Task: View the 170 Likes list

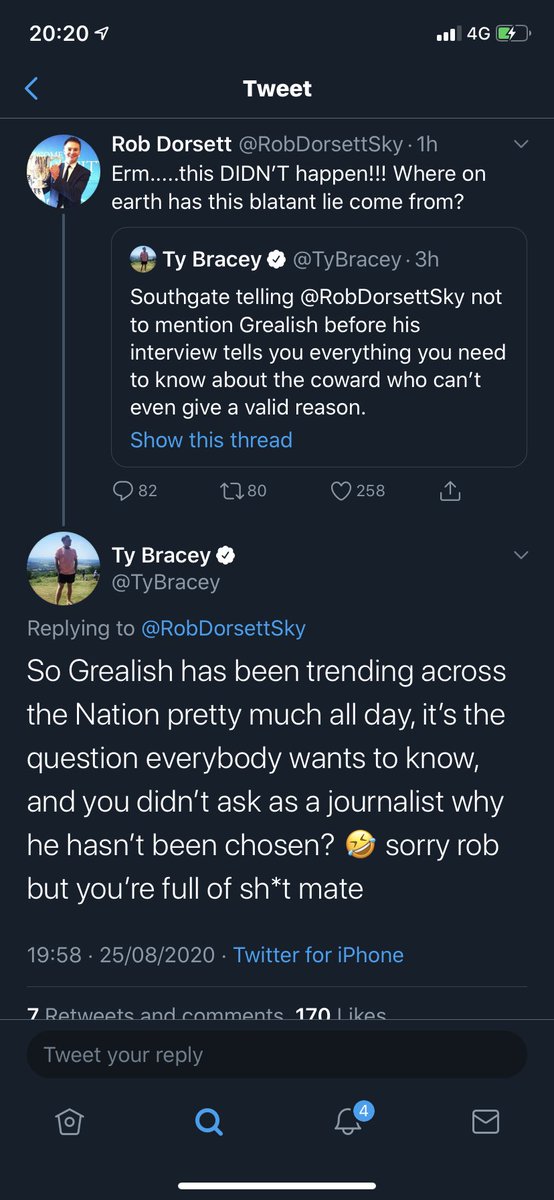Action: pos(341,1014)
